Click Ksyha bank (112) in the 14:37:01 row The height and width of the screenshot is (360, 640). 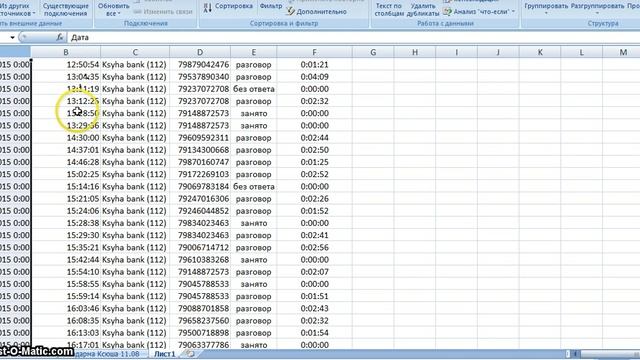pos(135,150)
